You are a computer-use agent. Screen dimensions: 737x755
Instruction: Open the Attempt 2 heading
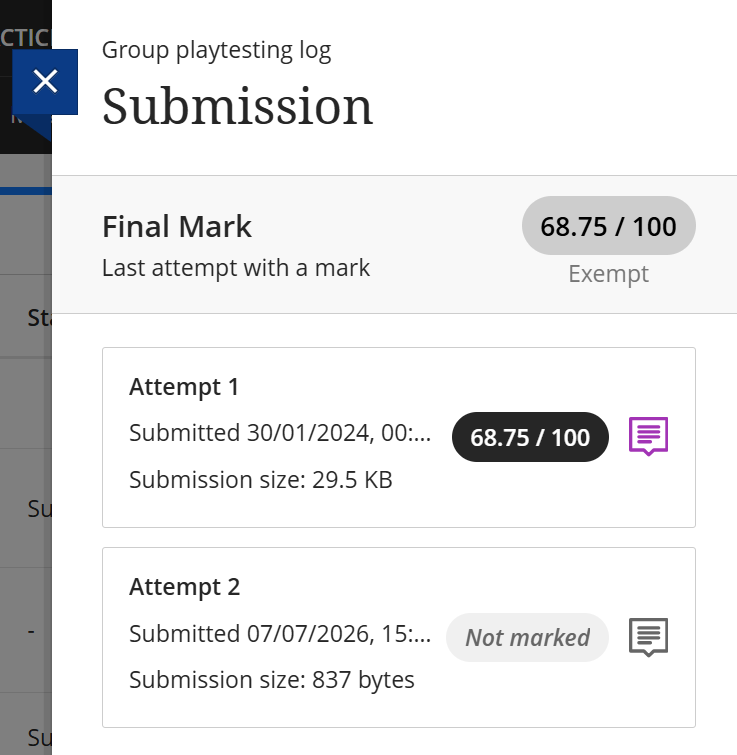(184, 587)
